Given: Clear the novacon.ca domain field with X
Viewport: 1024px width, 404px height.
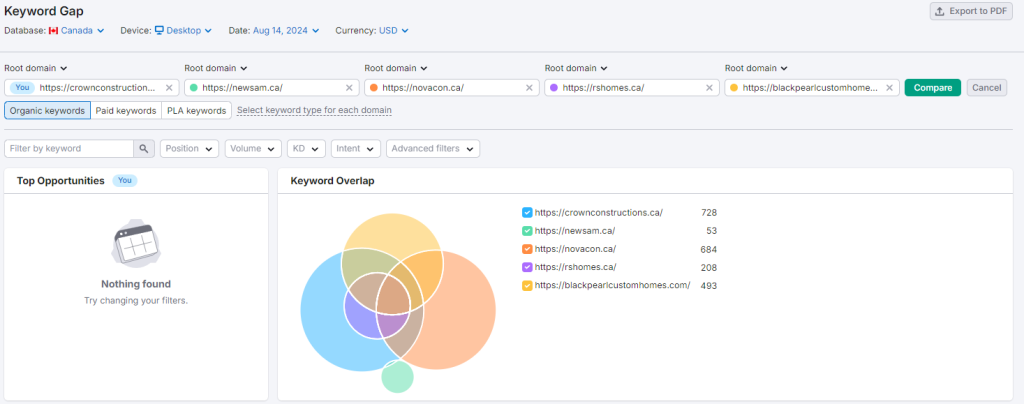Looking at the screenshot, I should (529, 87).
